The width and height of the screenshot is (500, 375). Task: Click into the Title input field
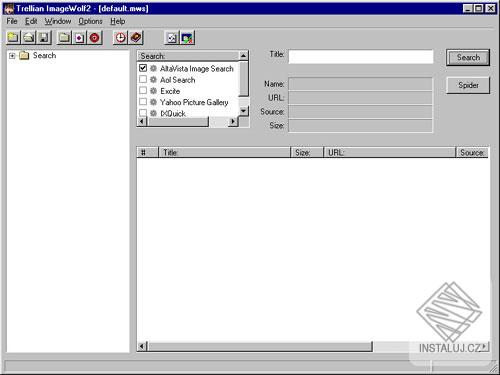coord(361,57)
